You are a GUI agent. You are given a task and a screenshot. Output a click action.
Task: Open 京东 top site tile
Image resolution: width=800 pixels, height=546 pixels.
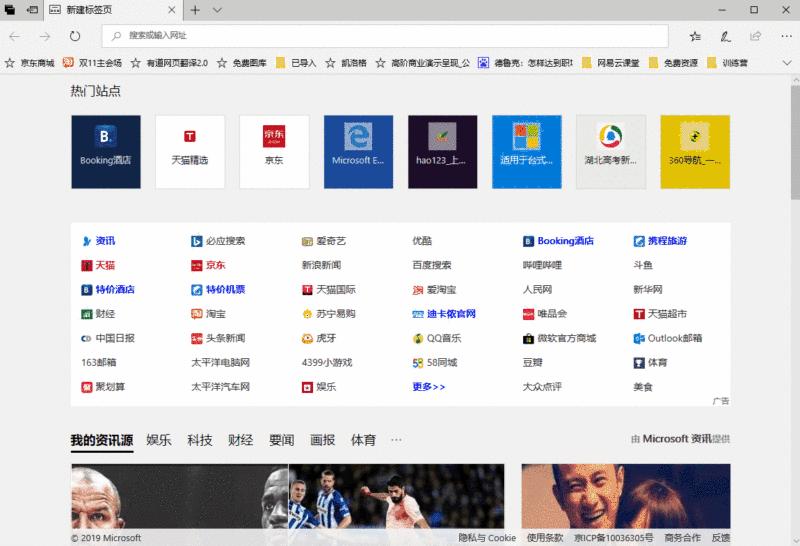274,152
